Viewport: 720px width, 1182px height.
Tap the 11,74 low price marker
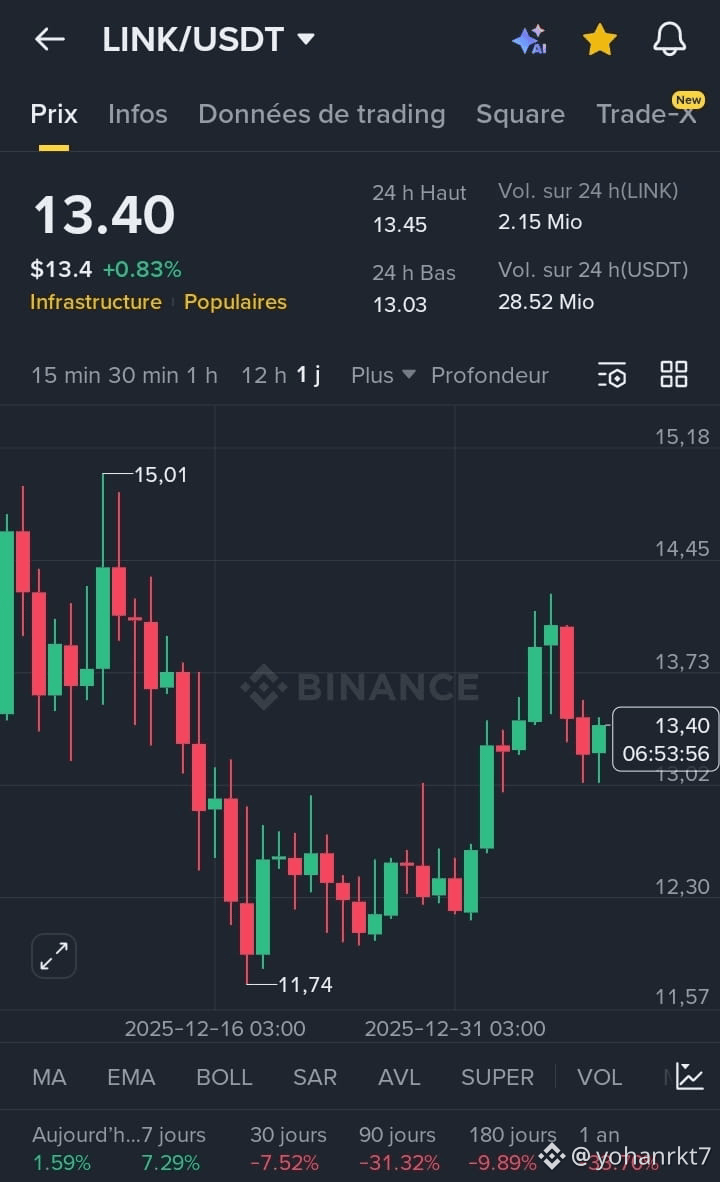click(x=305, y=984)
